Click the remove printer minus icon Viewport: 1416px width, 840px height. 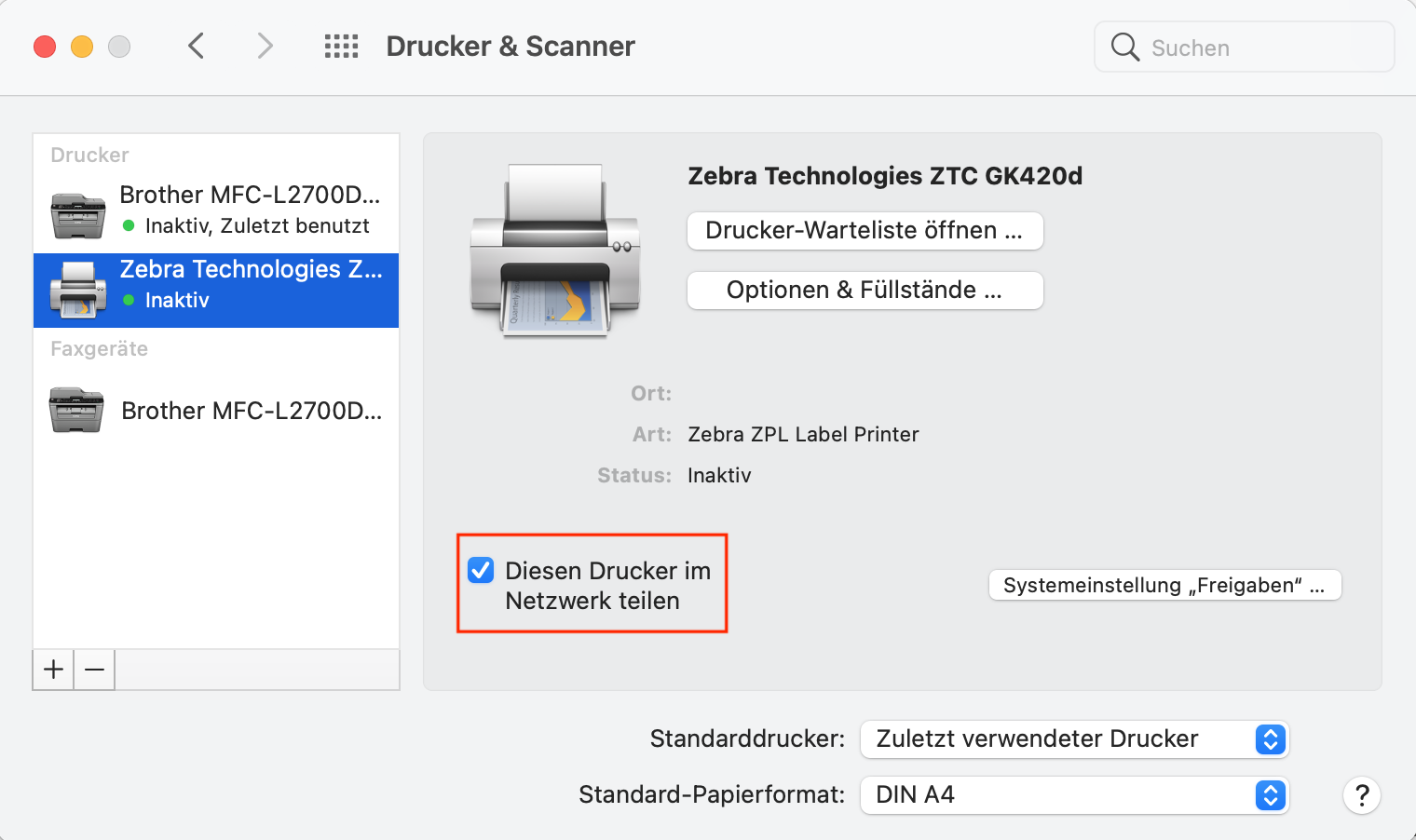point(93,670)
